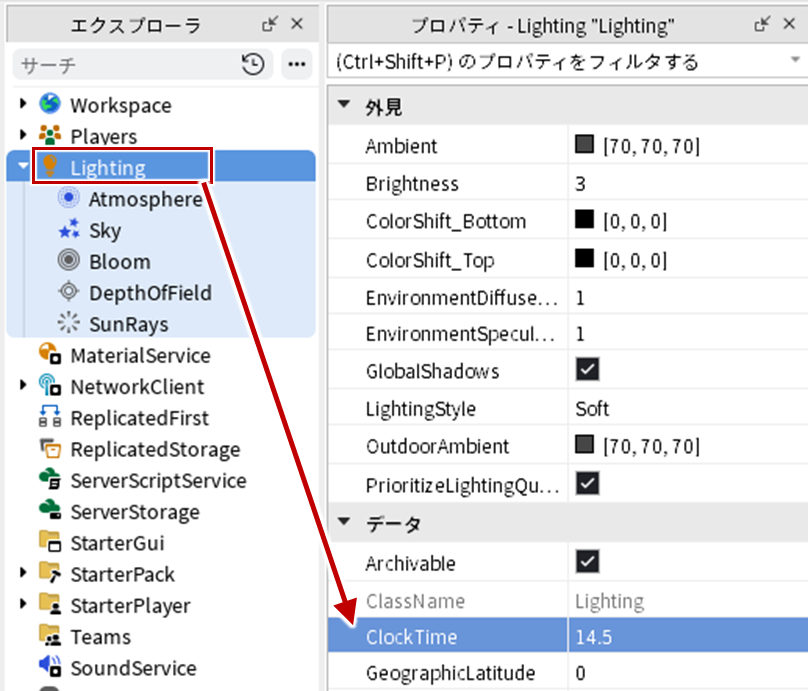Toggle the GlobalShadows checkbox
Image resolution: width=808 pixels, height=691 pixels.
tap(587, 369)
